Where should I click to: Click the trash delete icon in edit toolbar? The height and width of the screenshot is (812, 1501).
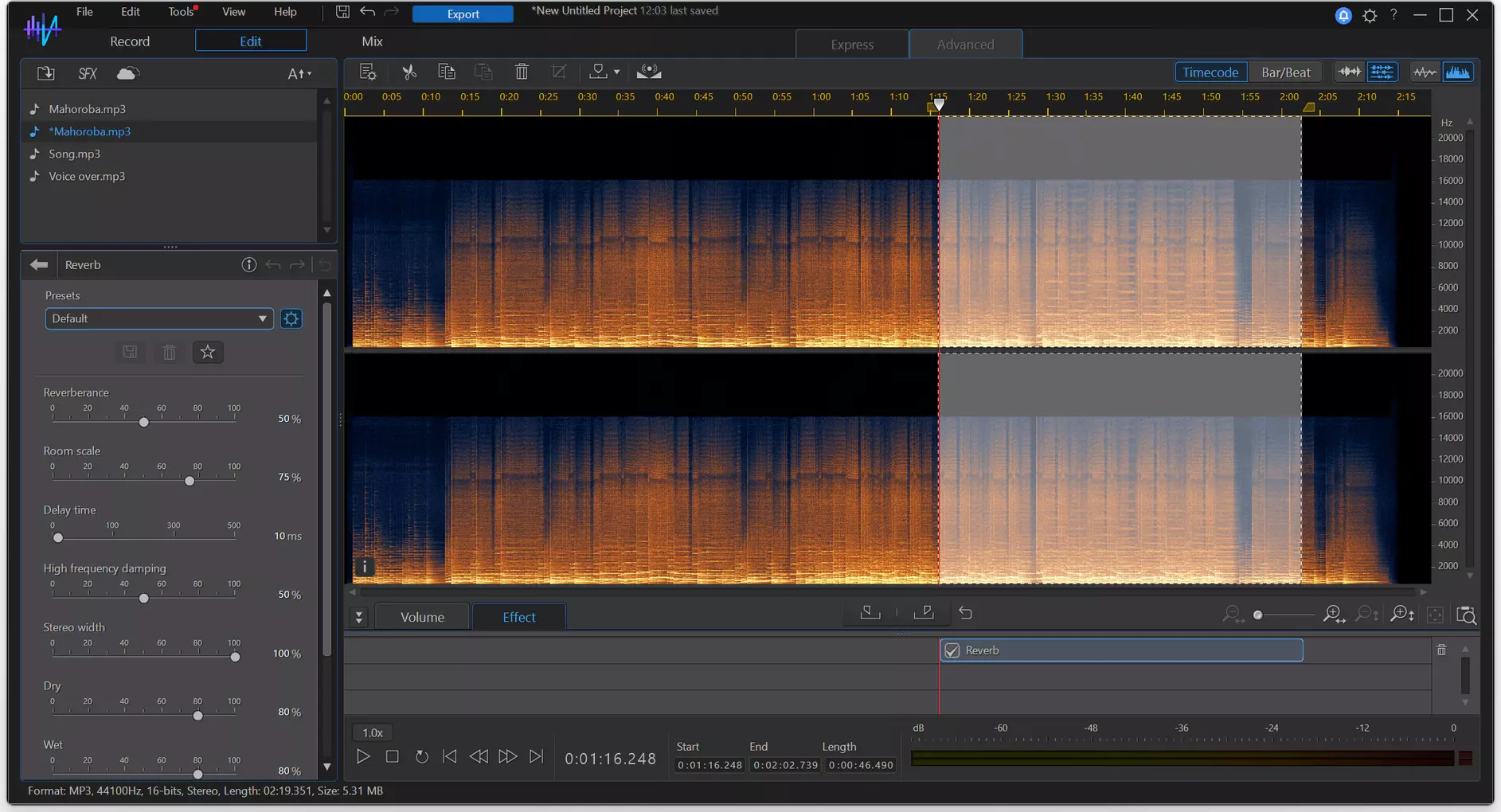point(522,72)
